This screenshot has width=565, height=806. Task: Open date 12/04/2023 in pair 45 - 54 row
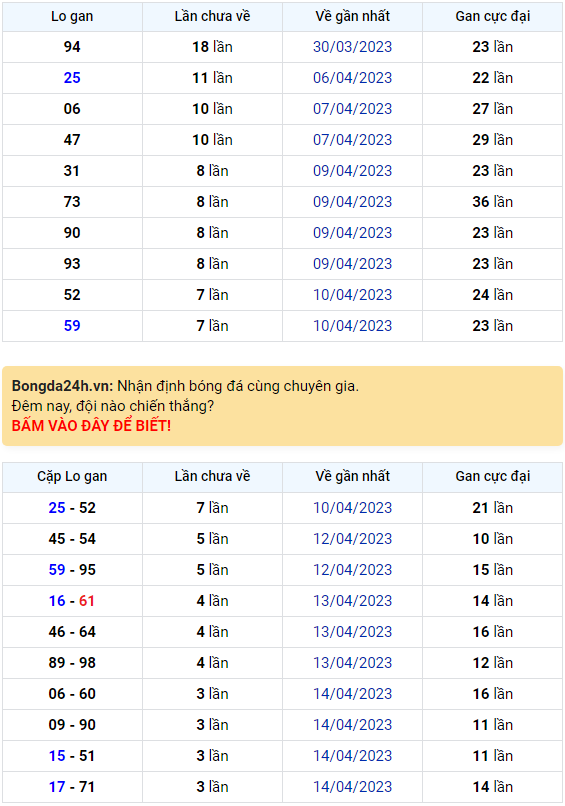coord(353,539)
